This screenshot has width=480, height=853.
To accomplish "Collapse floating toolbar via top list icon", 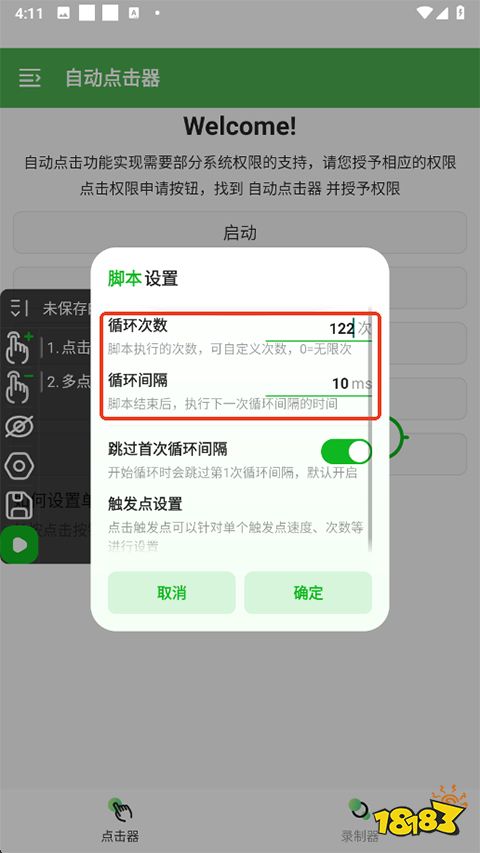I will tap(19, 308).
